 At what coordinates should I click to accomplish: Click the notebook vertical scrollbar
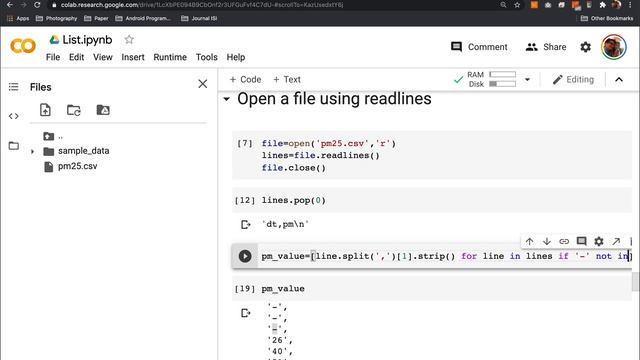pyautogui.click(x=635, y=282)
